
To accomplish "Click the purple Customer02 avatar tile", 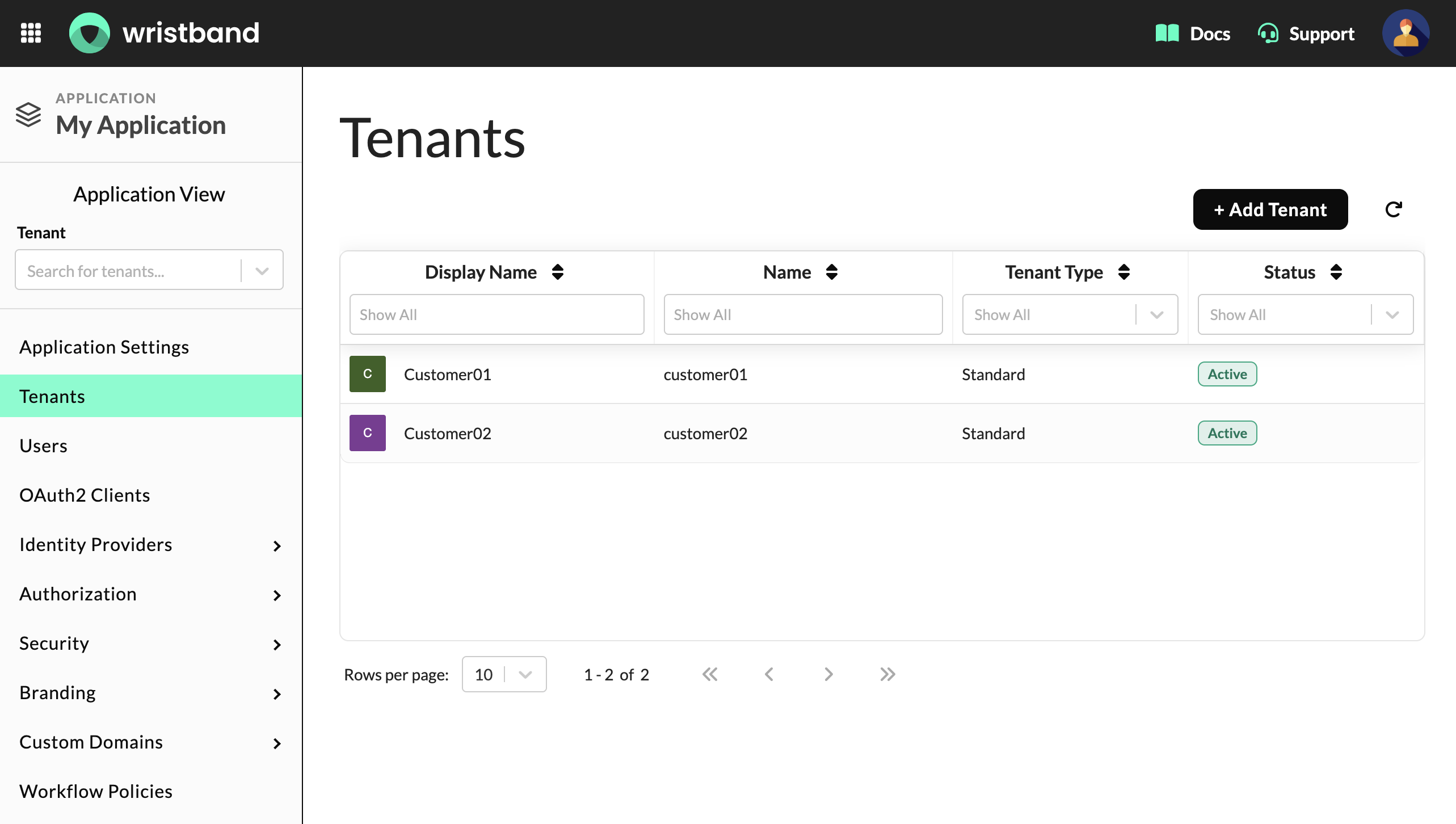I will point(368,433).
